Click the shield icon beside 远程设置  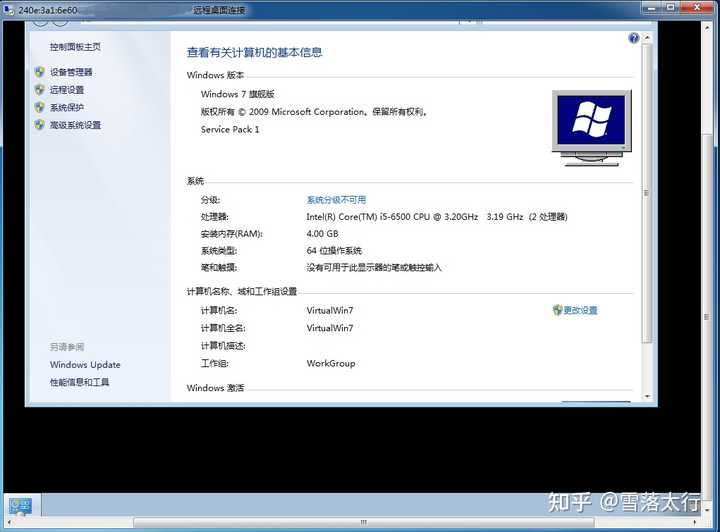pos(39,90)
